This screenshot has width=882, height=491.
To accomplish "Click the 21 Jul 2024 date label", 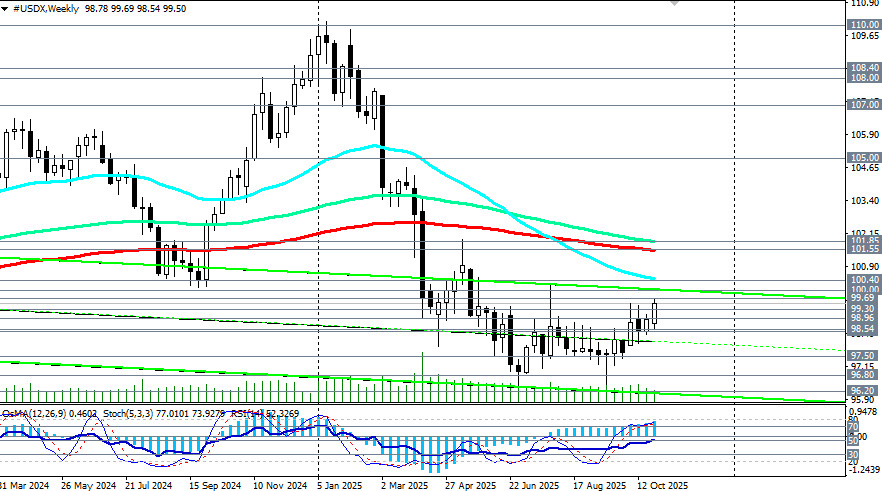I will [x=148, y=485].
